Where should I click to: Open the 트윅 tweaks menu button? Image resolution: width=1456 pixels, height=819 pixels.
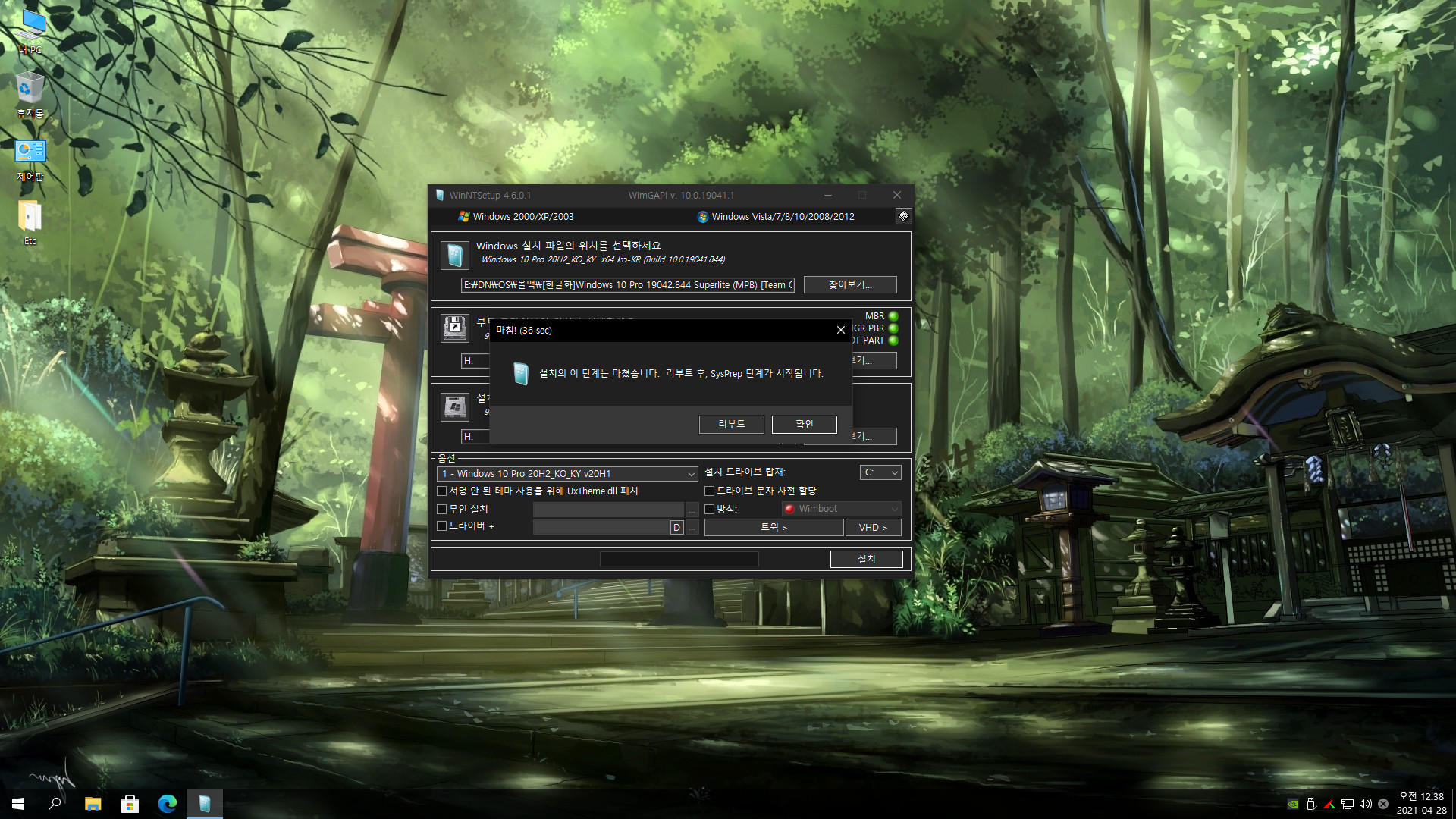773,527
